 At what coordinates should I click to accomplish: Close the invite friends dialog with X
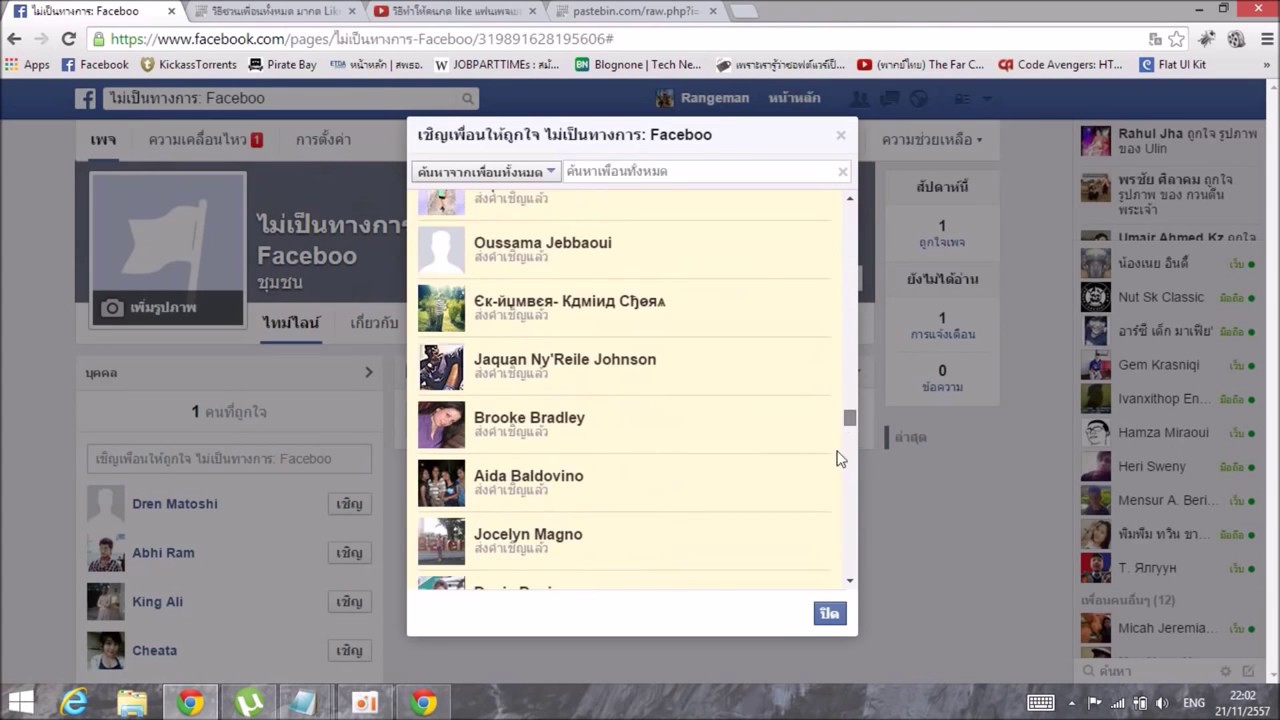[x=841, y=135]
